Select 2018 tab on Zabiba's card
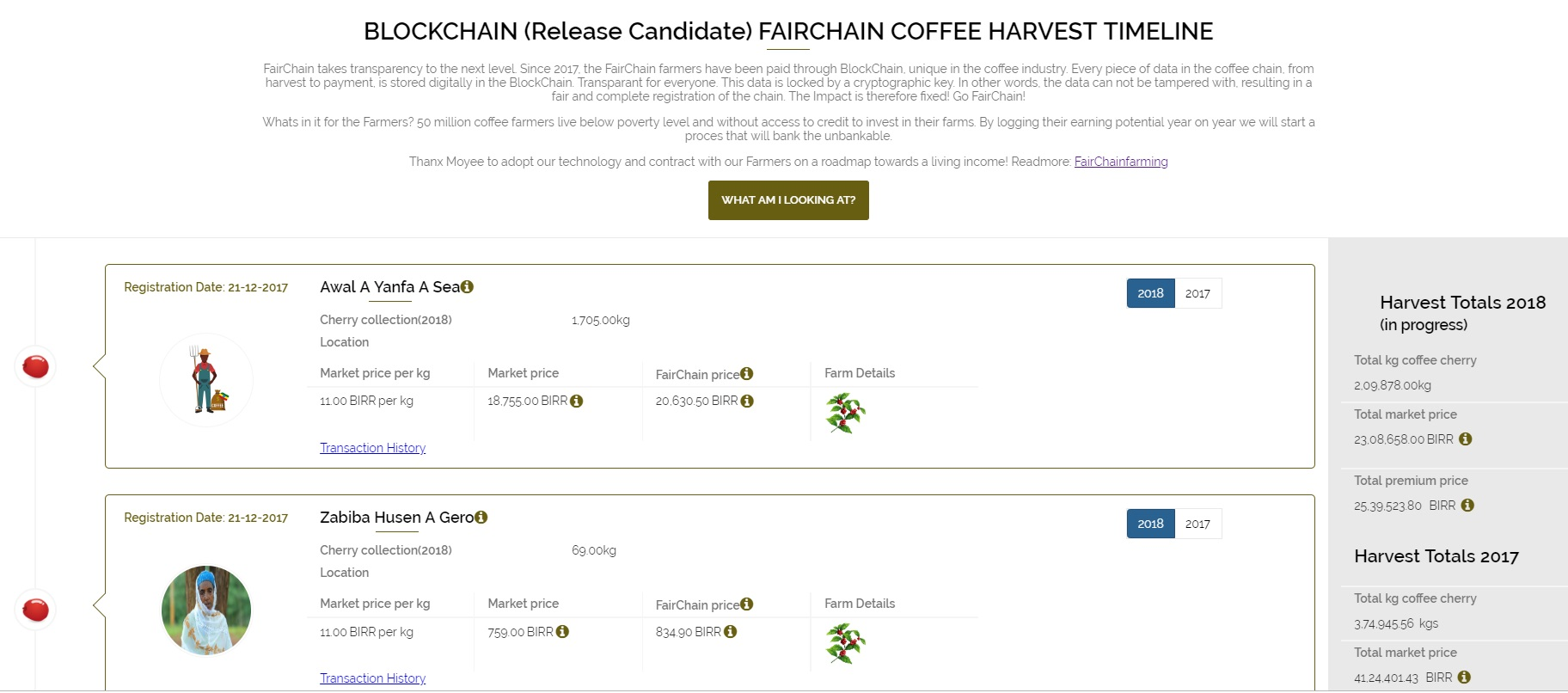 pyautogui.click(x=1150, y=524)
